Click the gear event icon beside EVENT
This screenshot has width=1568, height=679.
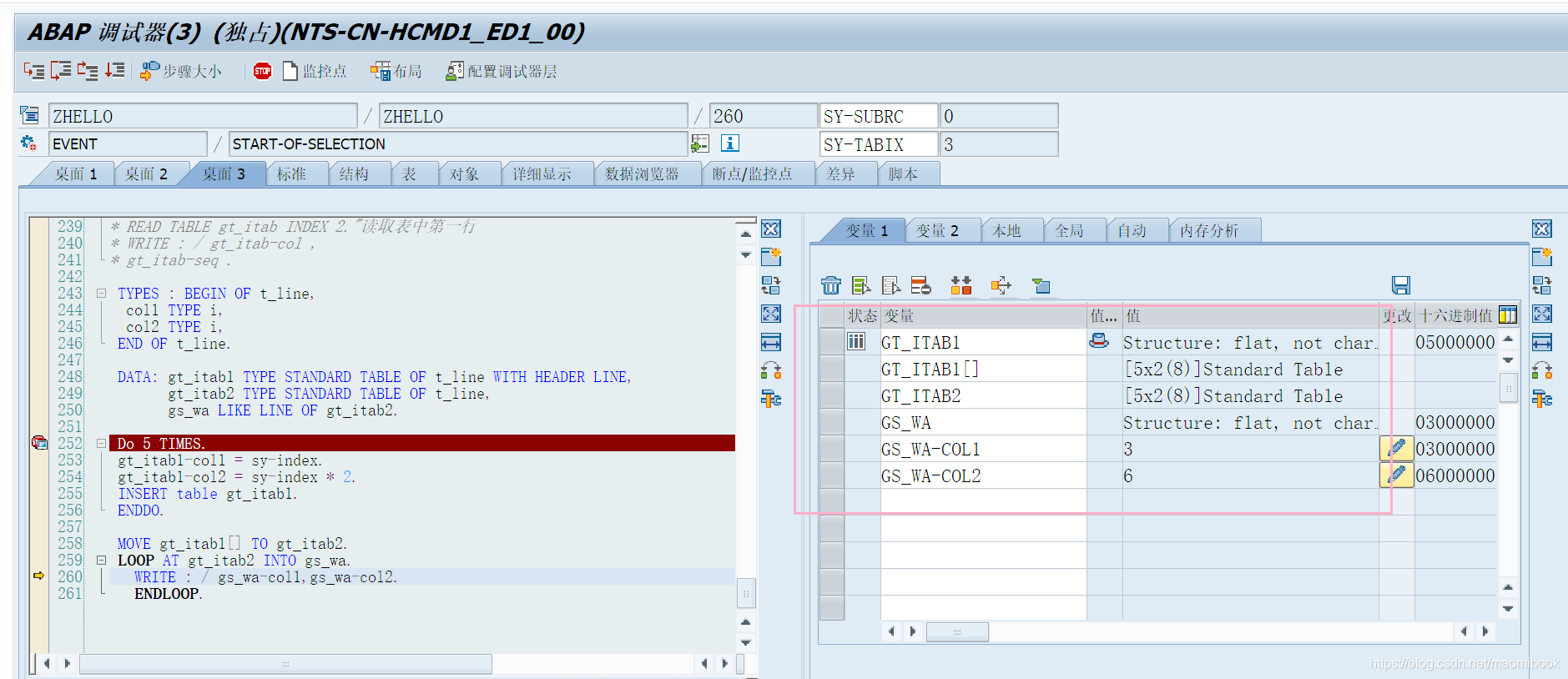click(29, 143)
